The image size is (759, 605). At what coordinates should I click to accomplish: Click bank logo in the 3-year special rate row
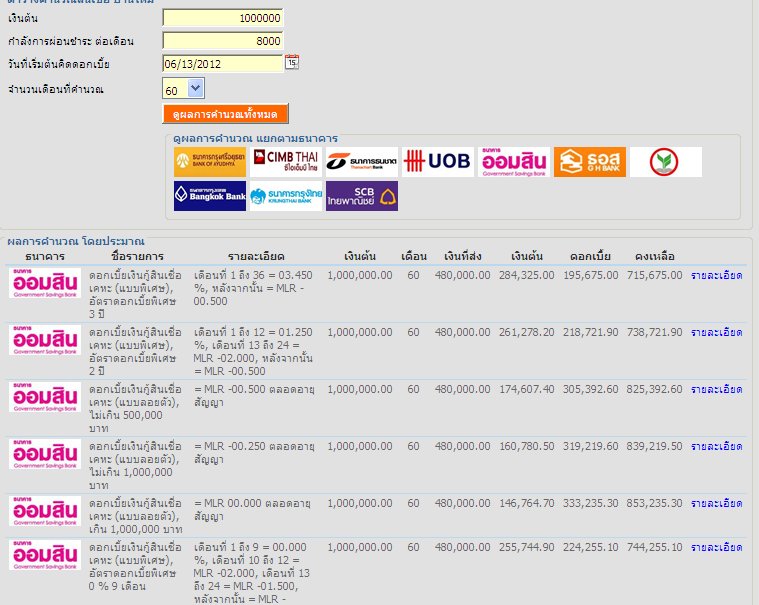pos(45,283)
